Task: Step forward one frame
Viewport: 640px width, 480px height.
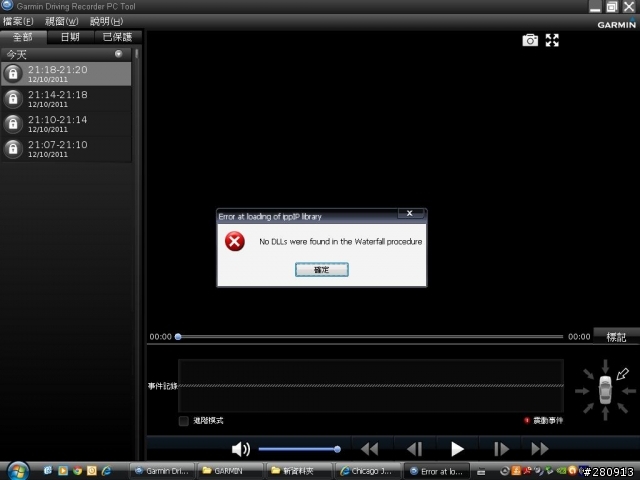Action: coord(501,449)
